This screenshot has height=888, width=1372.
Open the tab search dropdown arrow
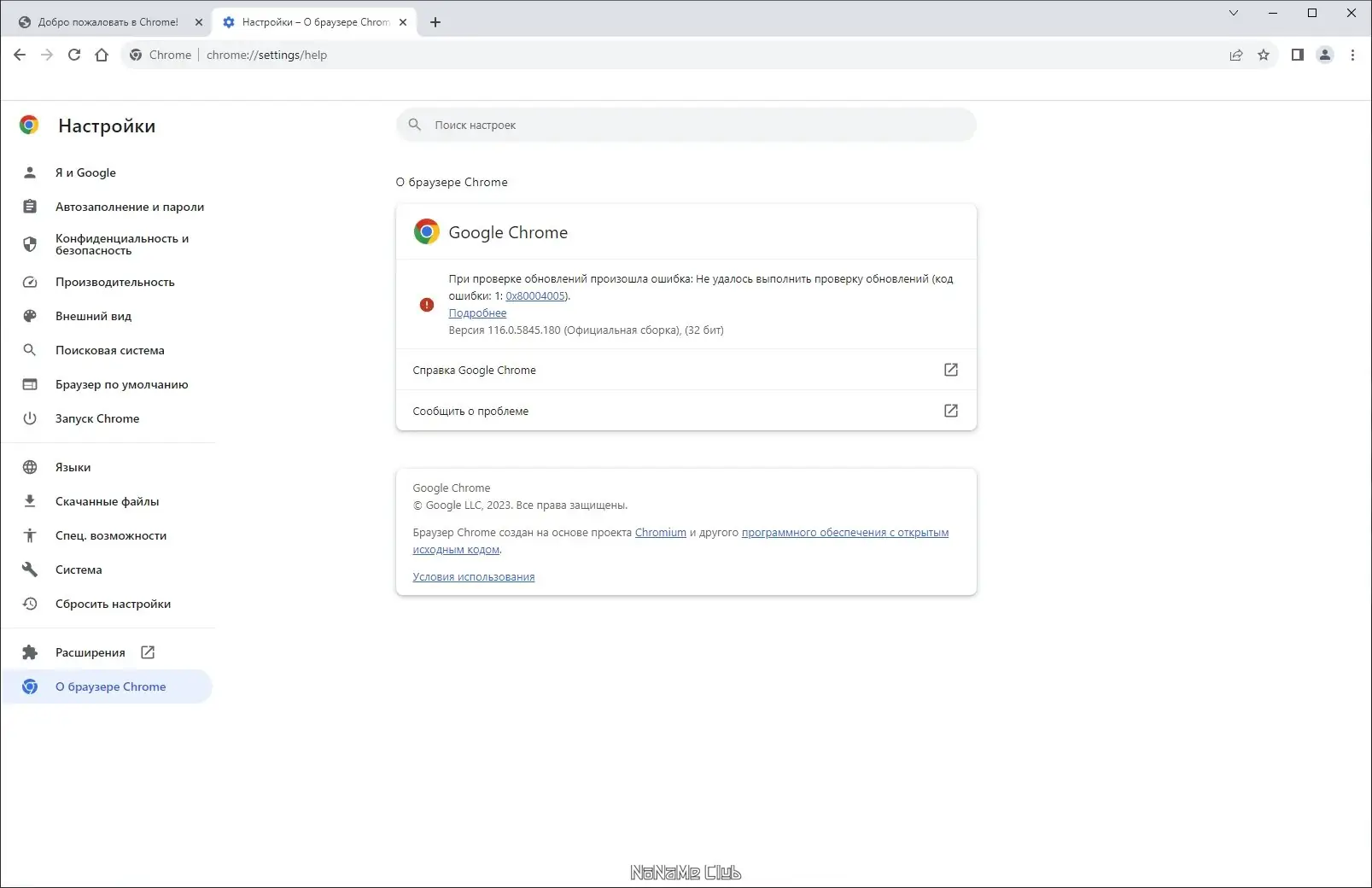pyautogui.click(x=1234, y=13)
